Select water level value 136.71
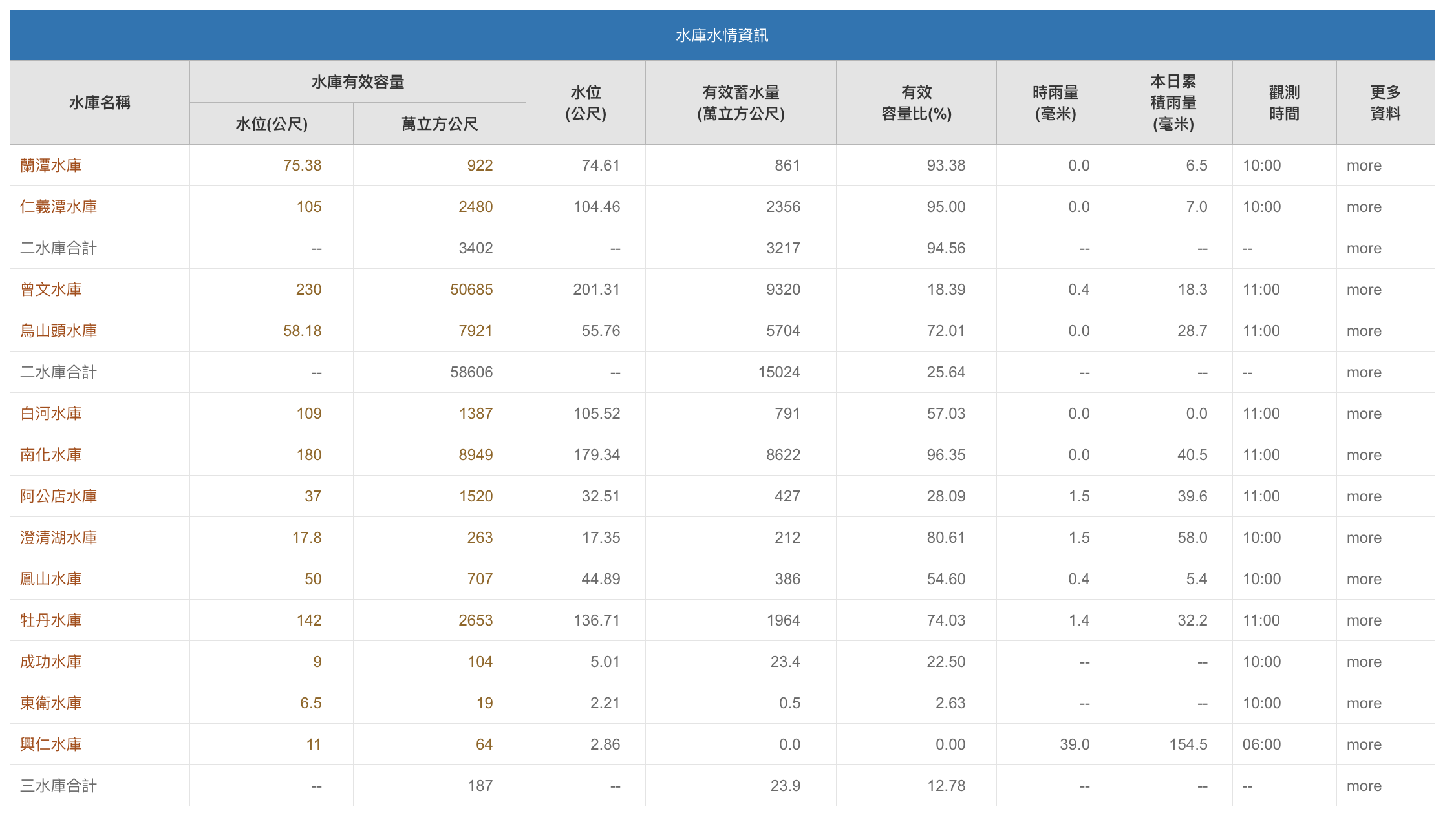Screen dimensions: 1456x822 (x=597, y=620)
